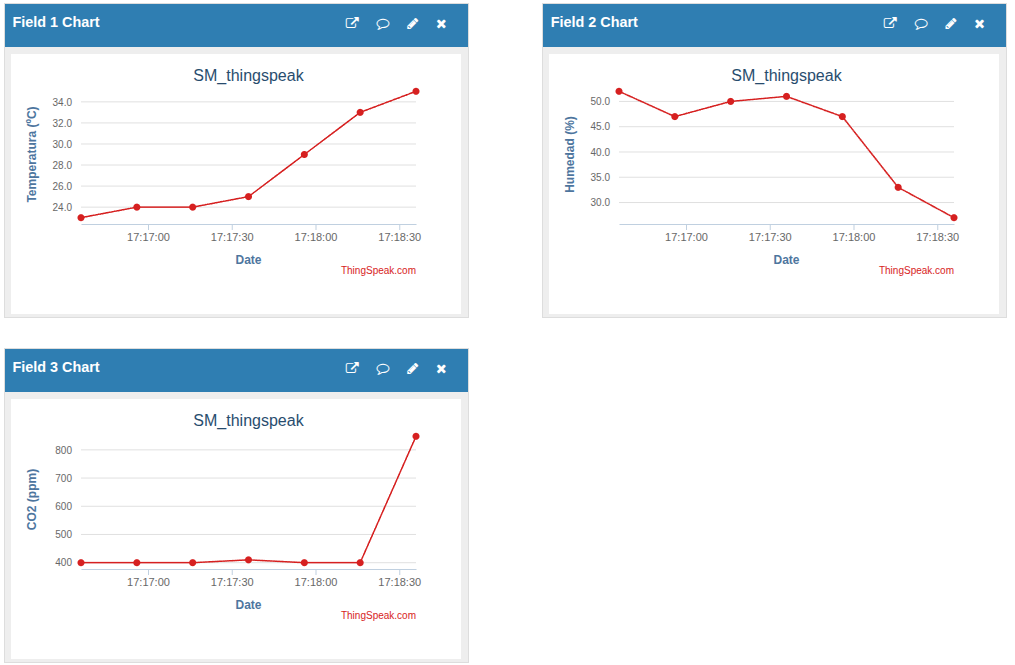Open Field 1 Chart in new window
This screenshot has width=1015, height=665.
[352, 23]
